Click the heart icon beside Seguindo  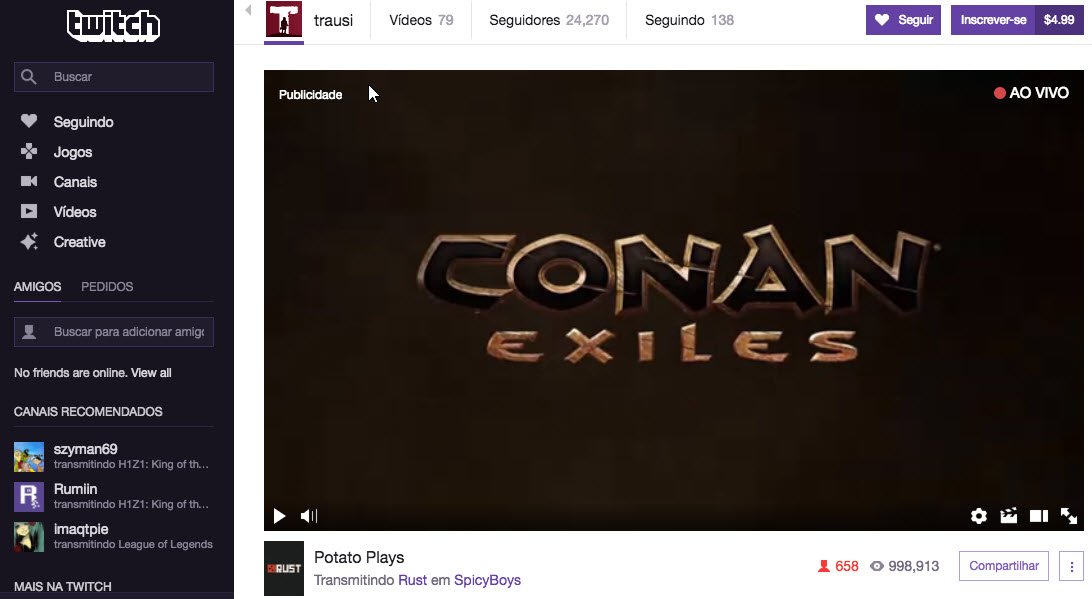tap(29, 121)
